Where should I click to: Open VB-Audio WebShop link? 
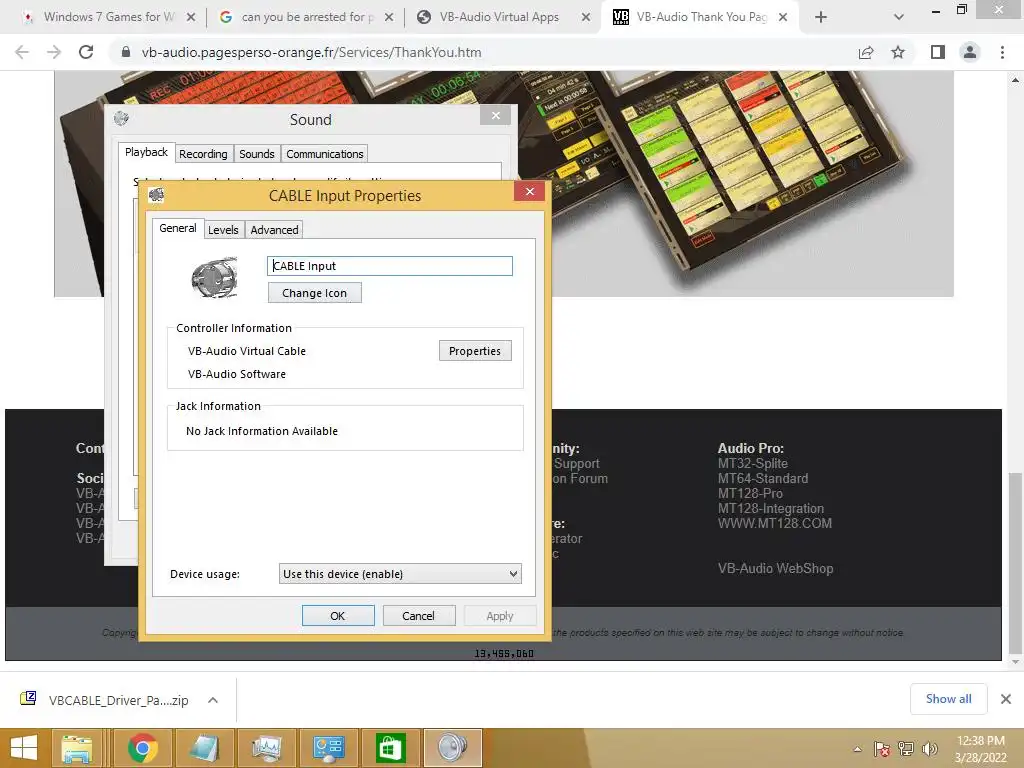775,568
